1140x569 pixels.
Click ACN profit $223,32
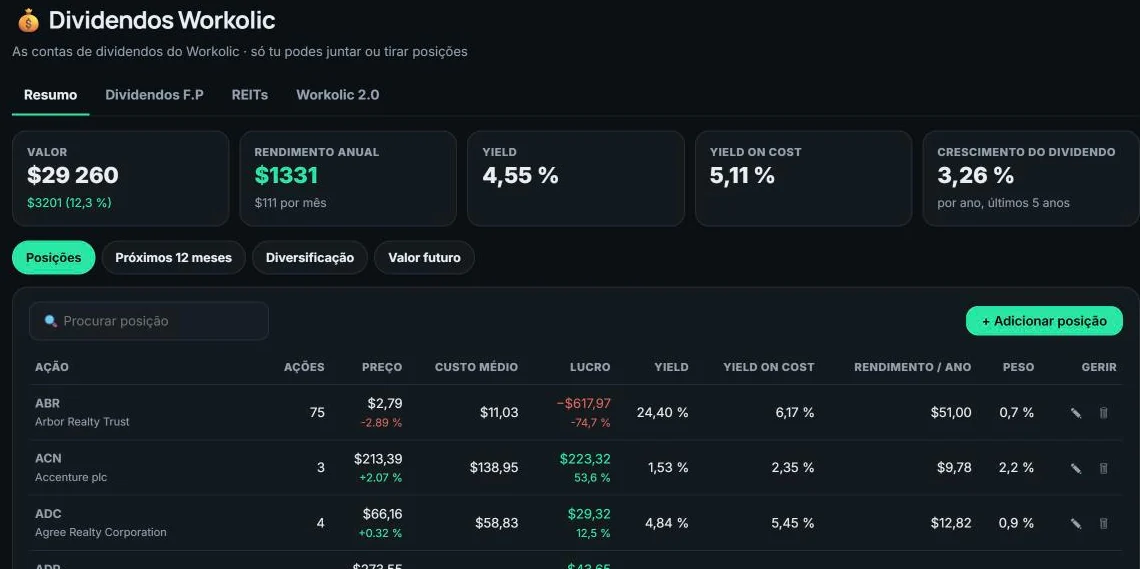pyautogui.click(x=585, y=459)
